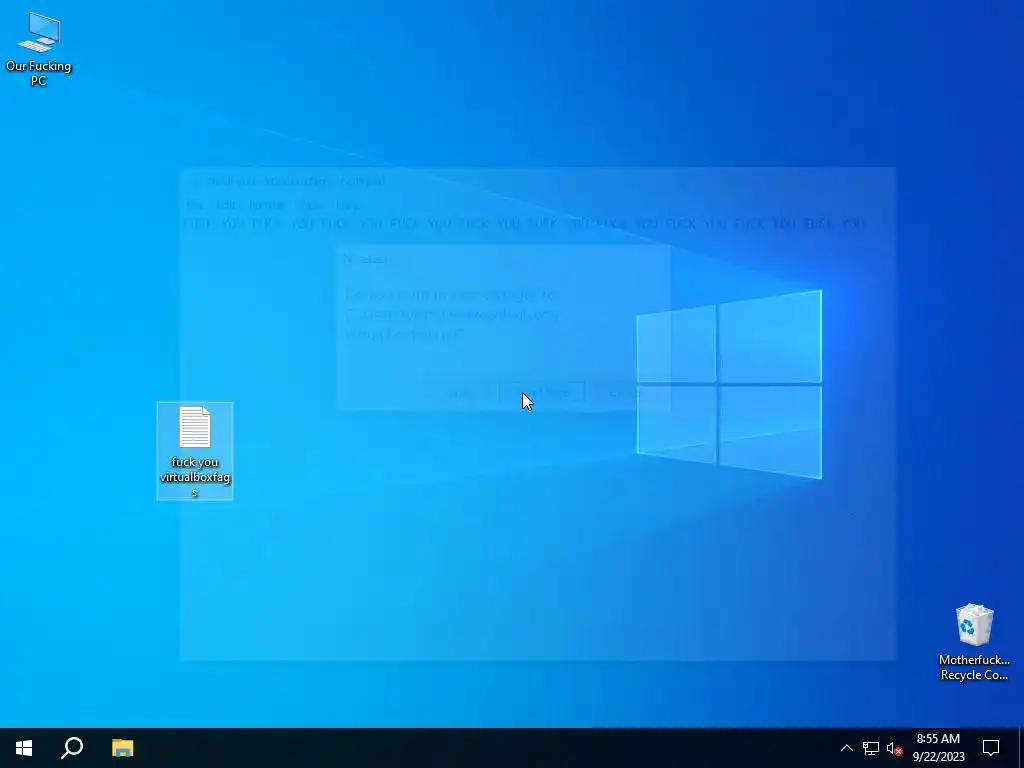Select the text document file on the desktop
The image size is (1024, 768).
tap(195, 451)
